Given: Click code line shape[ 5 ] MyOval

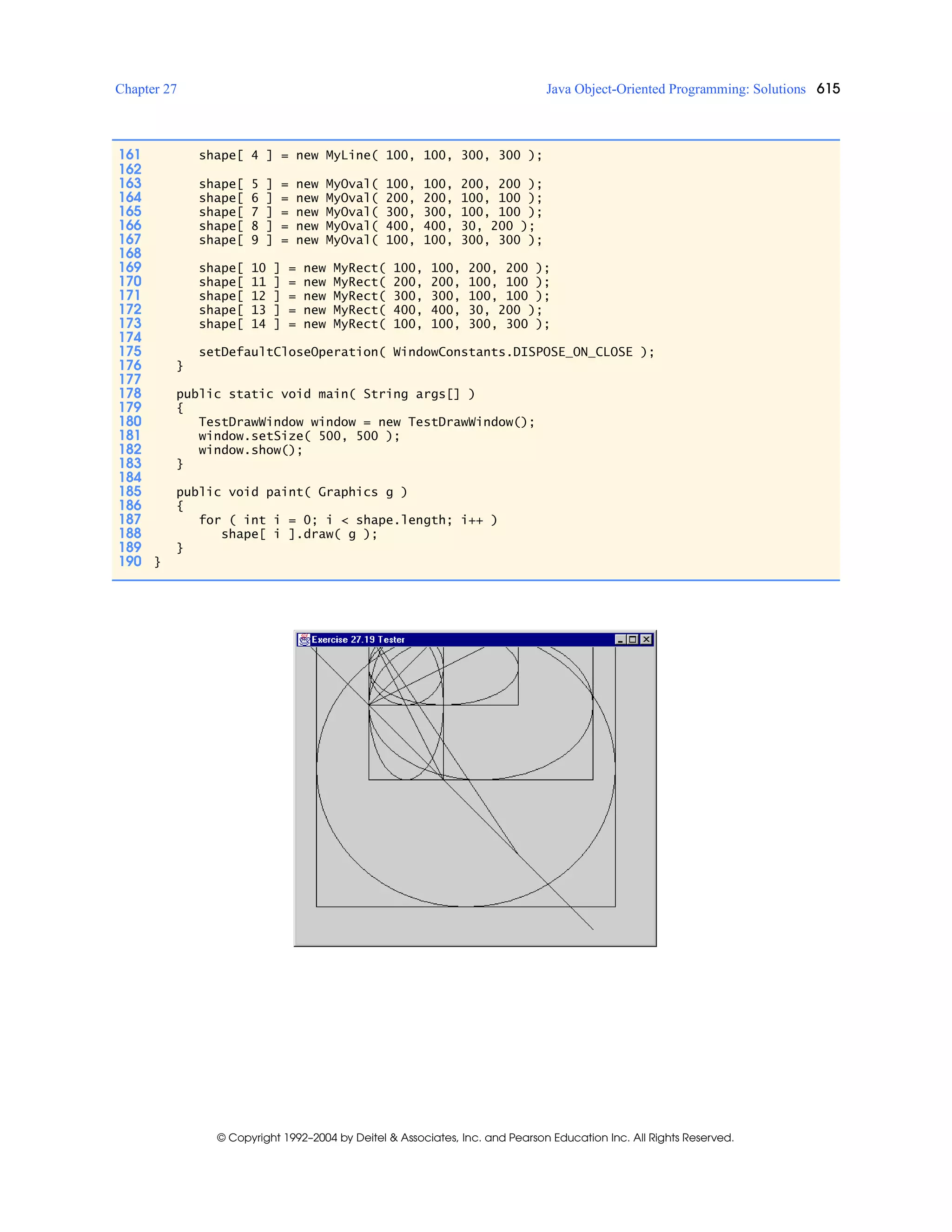Looking at the screenshot, I should [370, 184].
